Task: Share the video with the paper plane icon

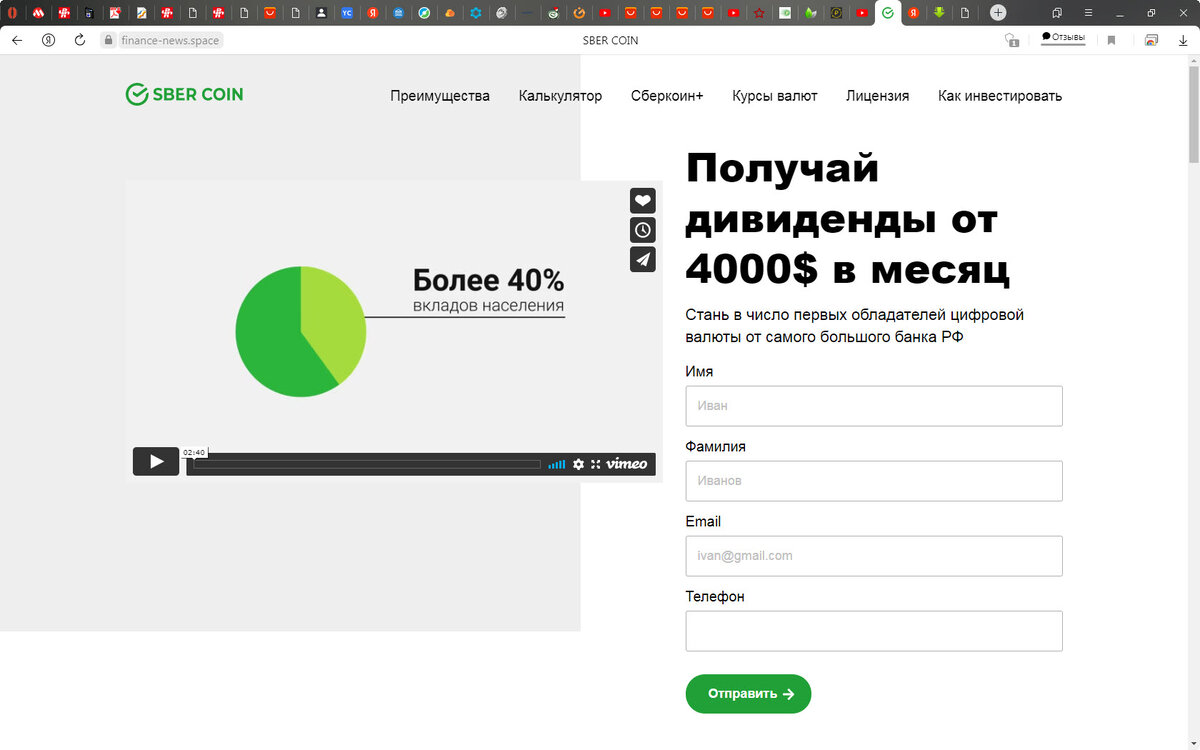Action: coord(643,260)
